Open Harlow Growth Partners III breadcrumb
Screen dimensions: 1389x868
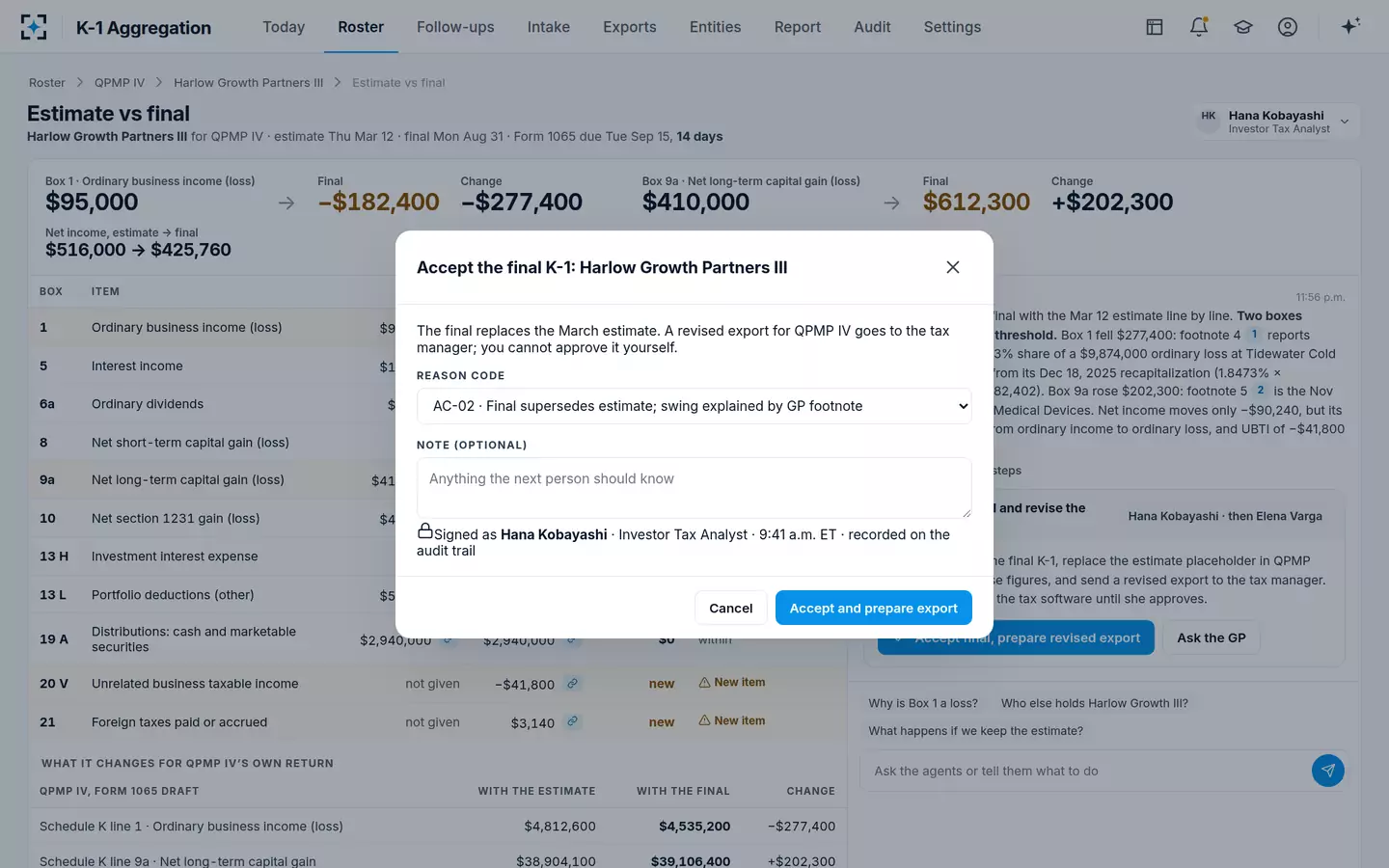pyautogui.click(x=249, y=83)
